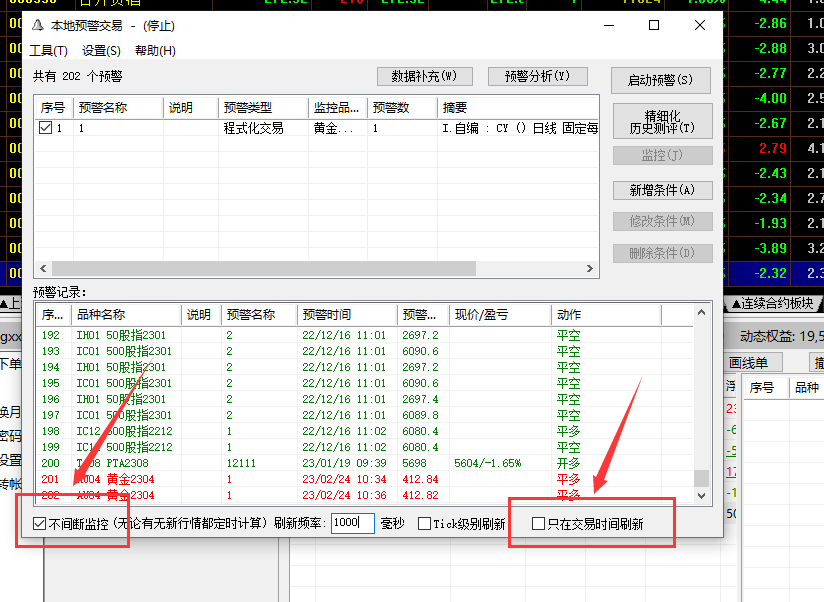Click 新增条件(A) to add a condition
This screenshot has height=602, width=824.
point(662,190)
